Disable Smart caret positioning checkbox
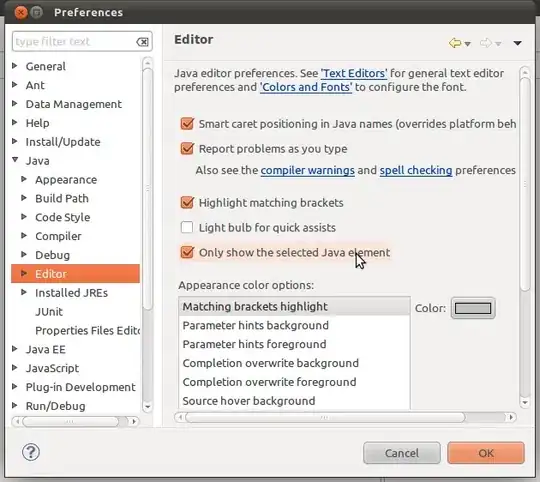540x482 pixels. tap(187, 124)
